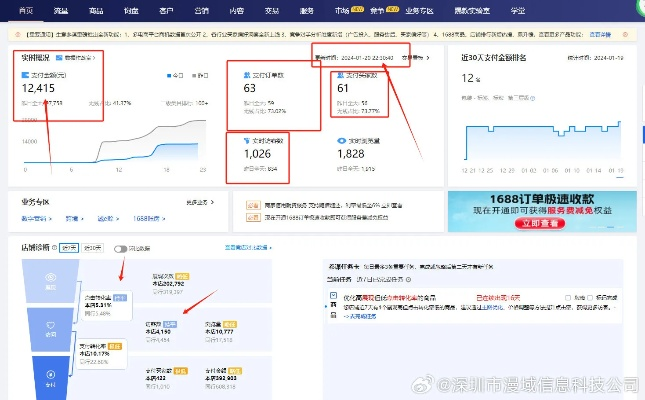Open the 学堂 academy tab
The height and width of the screenshot is (400, 645).
click(518, 11)
